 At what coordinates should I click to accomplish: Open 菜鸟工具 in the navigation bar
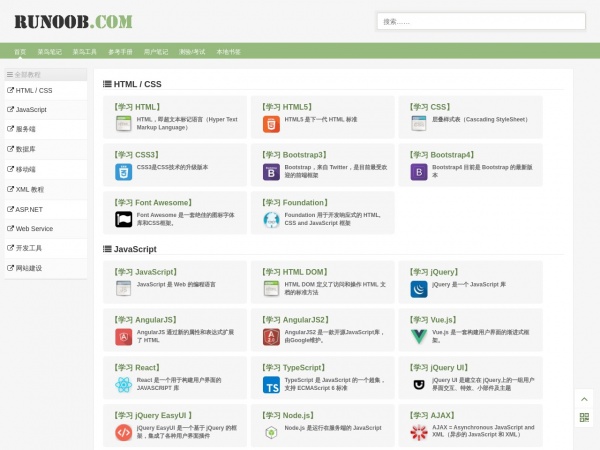[x=85, y=52]
